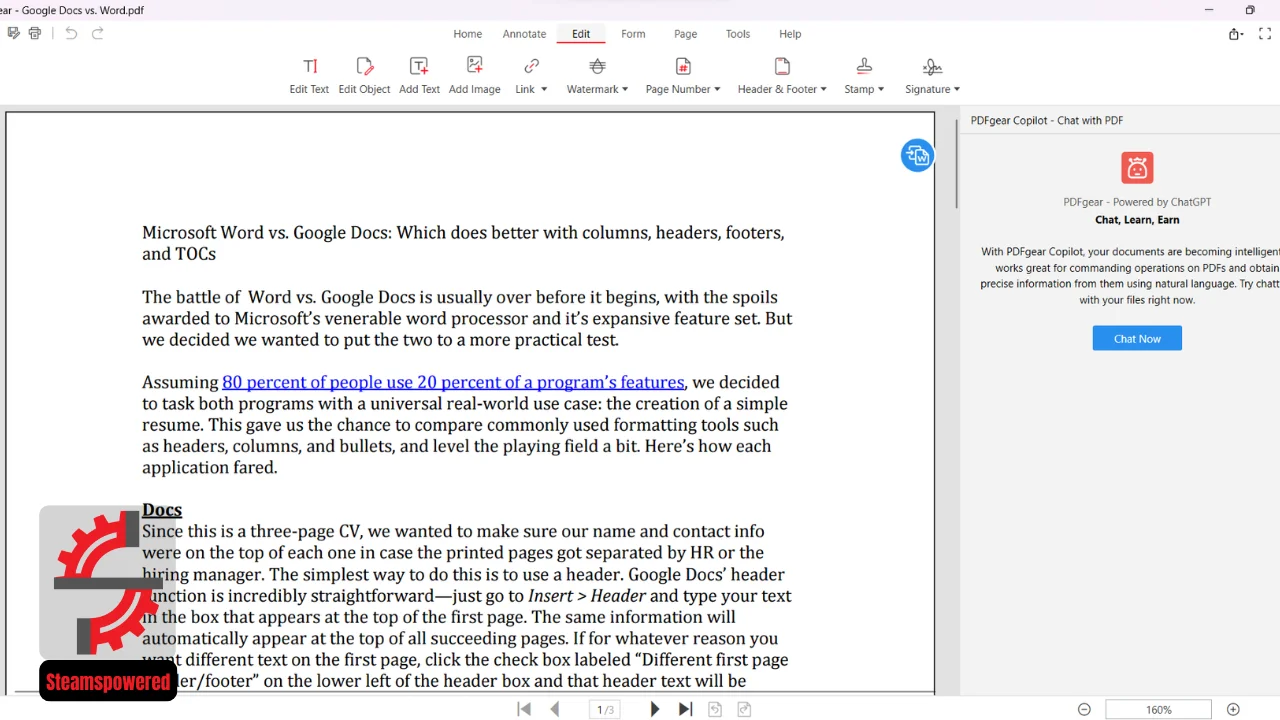
Task: Enter fullscreen mode via top-right icon
Action: 1265,34
